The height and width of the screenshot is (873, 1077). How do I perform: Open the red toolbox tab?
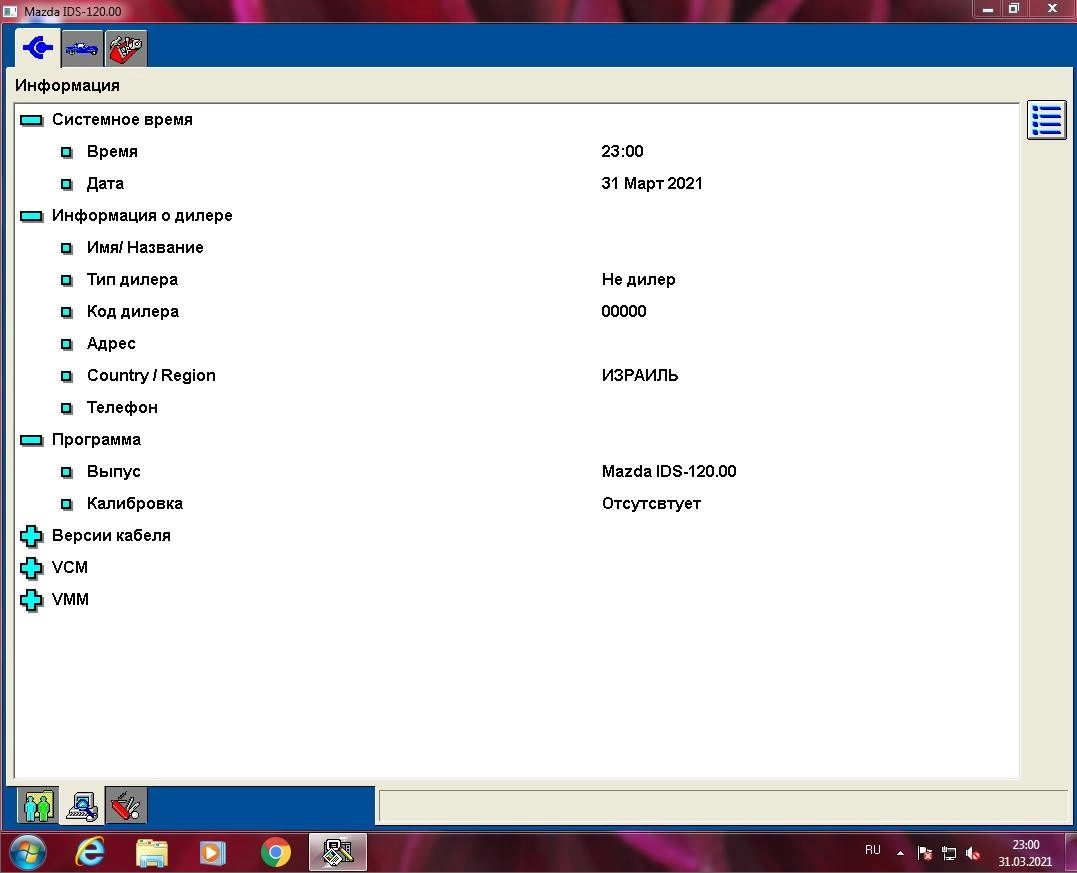[x=126, y=49]
